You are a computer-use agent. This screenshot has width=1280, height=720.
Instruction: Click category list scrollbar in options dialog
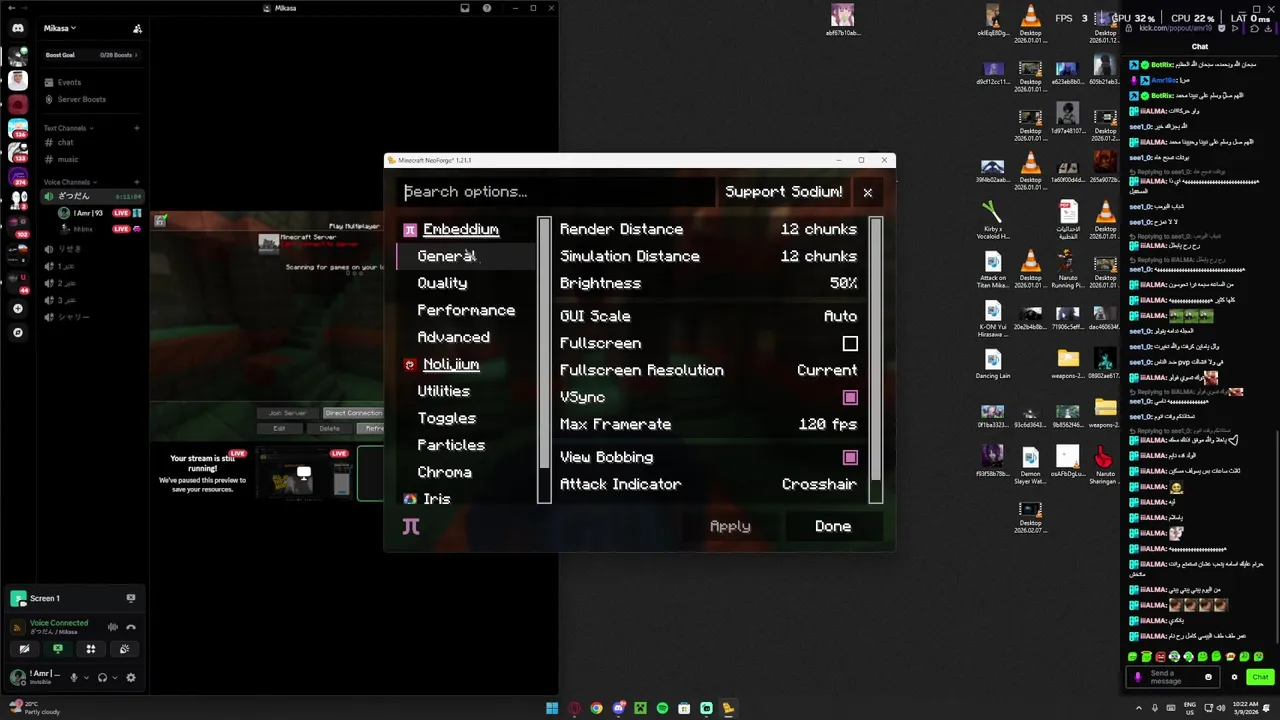544,360
